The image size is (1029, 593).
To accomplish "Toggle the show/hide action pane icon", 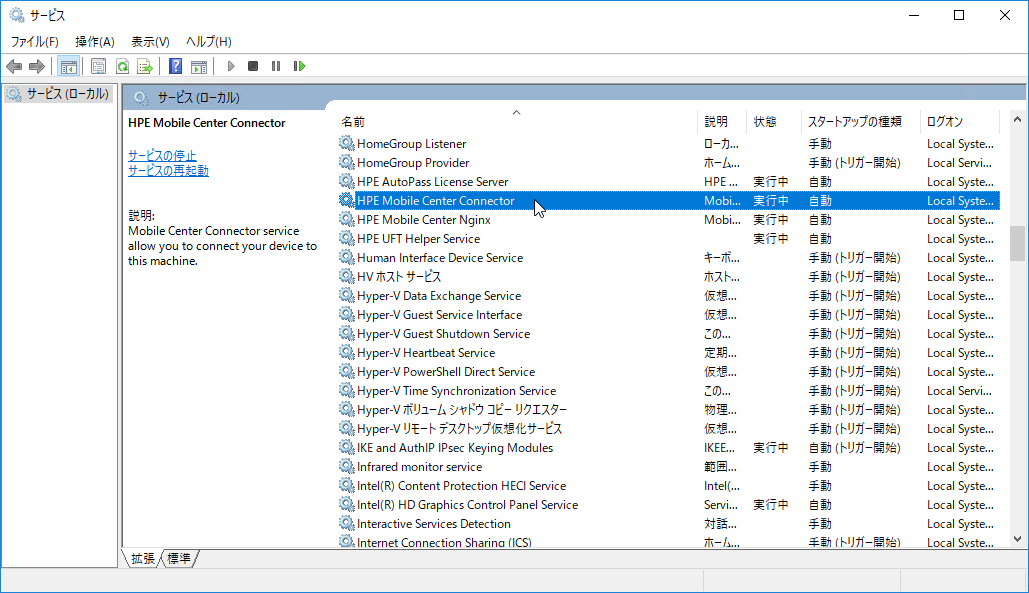I will coord(199,66).
